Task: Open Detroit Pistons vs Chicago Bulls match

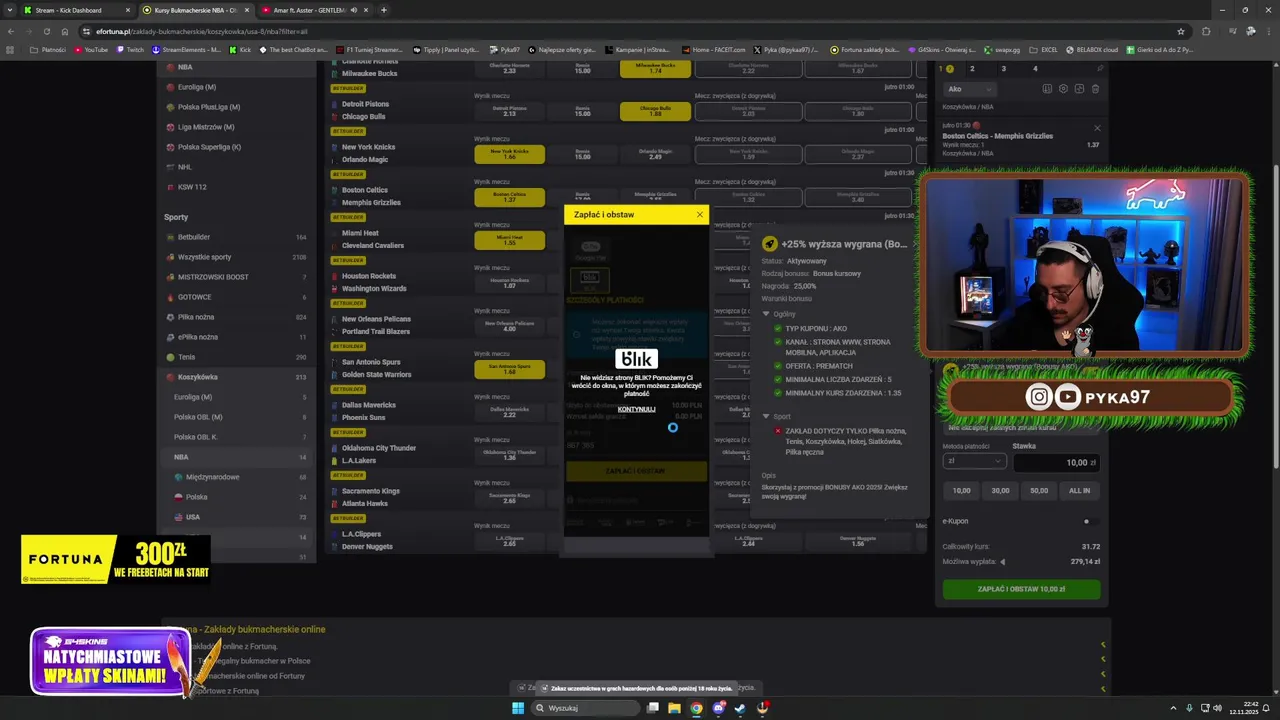Action: coord(364,110)
